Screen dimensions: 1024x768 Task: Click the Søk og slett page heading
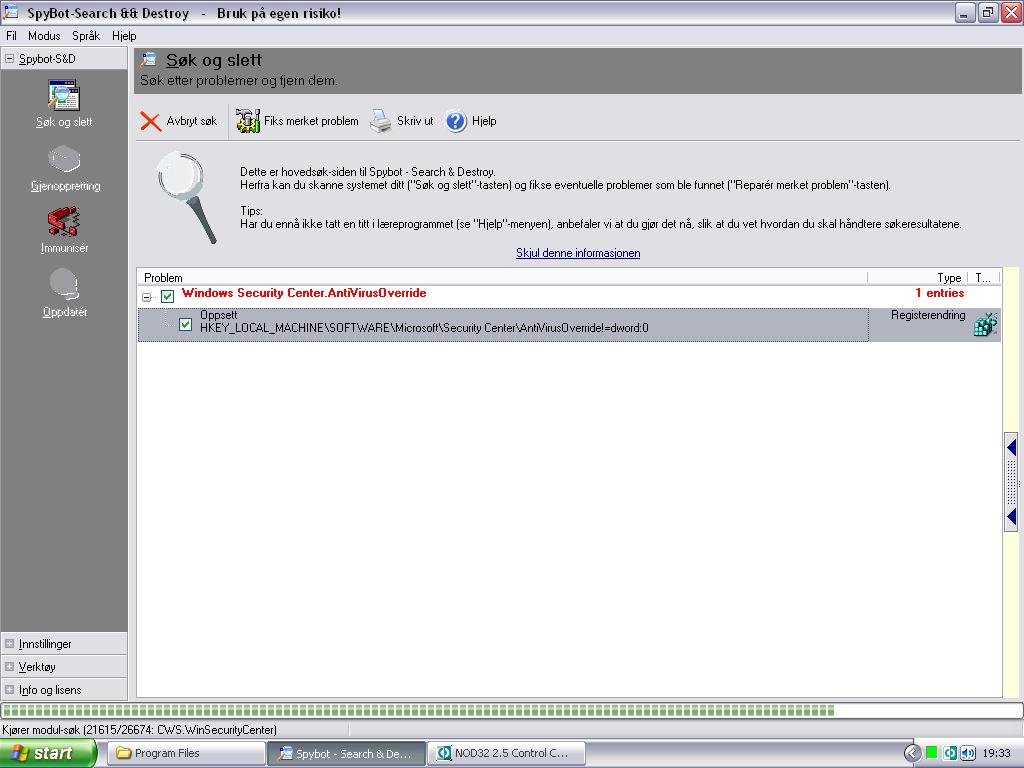pos(214,60)
